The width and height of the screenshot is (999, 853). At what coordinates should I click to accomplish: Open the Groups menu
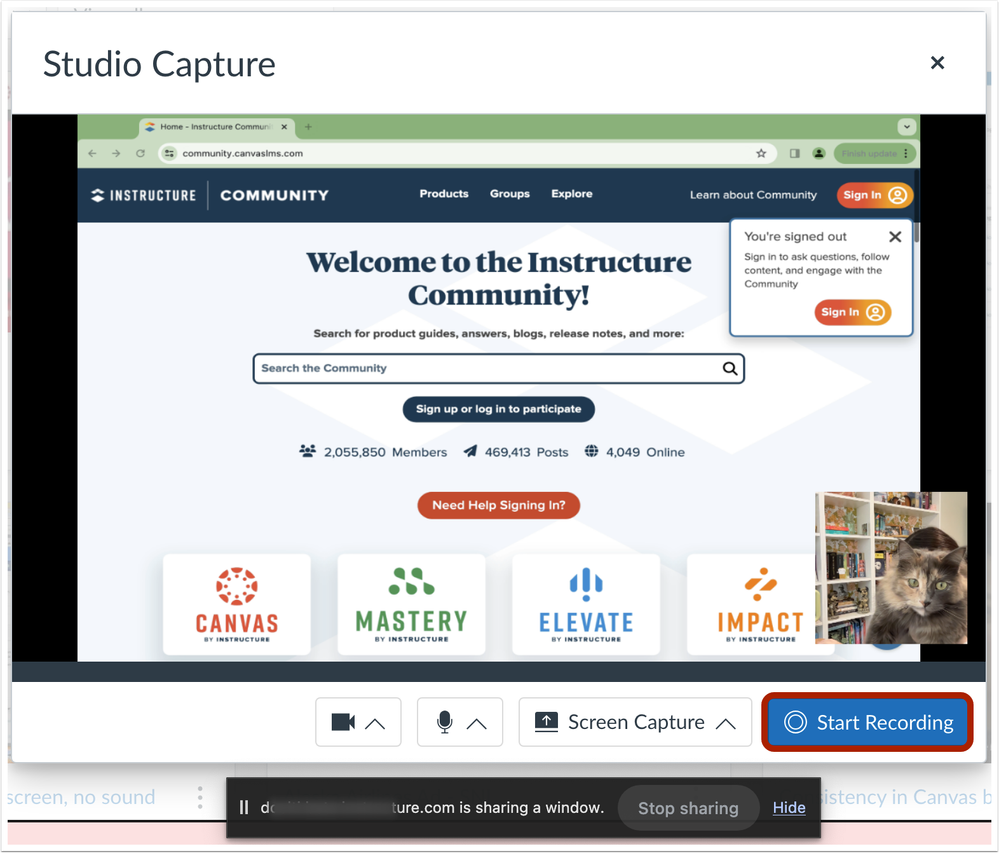pyautogui.click(x=510, y=194)
